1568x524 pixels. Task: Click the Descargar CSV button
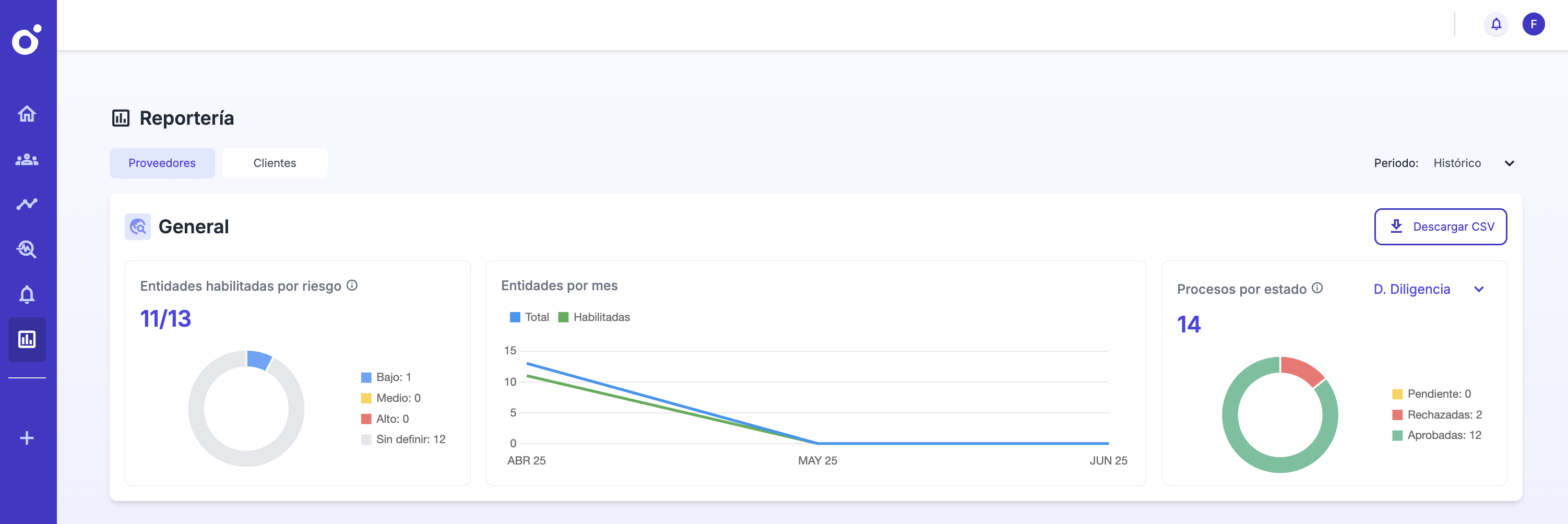pos(1440,227)
